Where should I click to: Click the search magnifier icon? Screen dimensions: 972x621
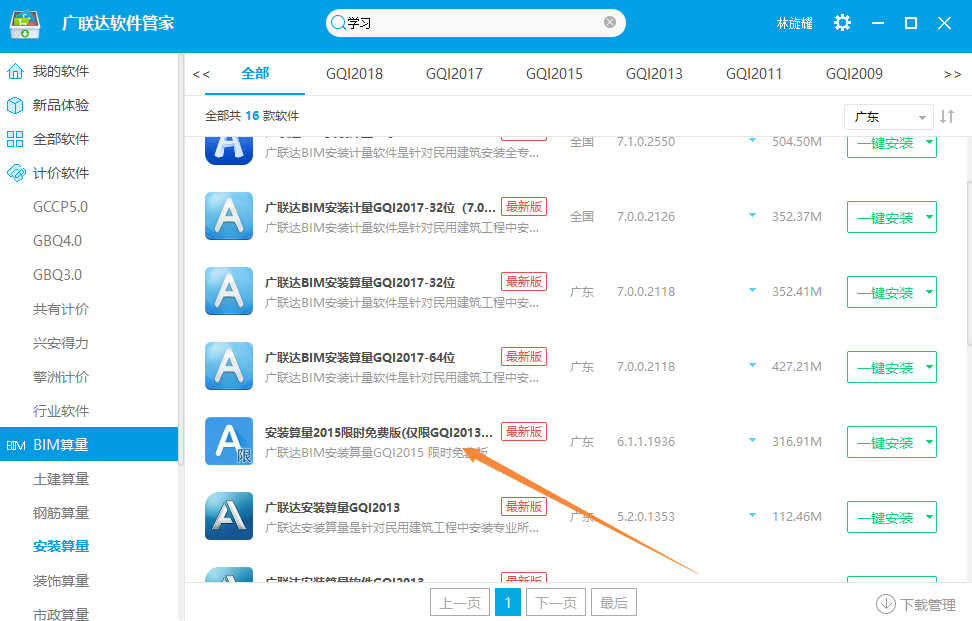[x=338, y=23]
